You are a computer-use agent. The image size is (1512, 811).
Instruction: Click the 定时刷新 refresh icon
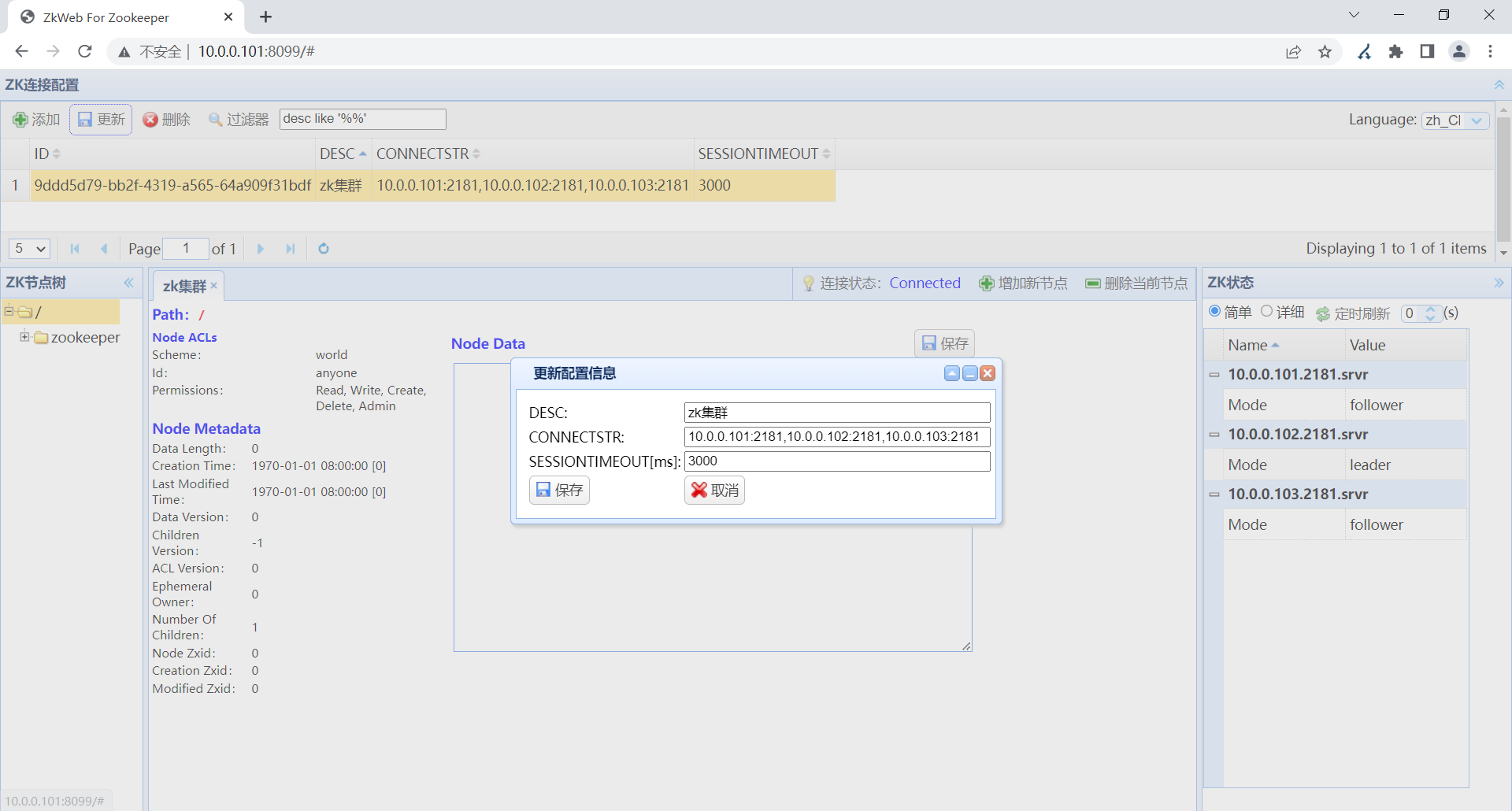(1323, 313)
